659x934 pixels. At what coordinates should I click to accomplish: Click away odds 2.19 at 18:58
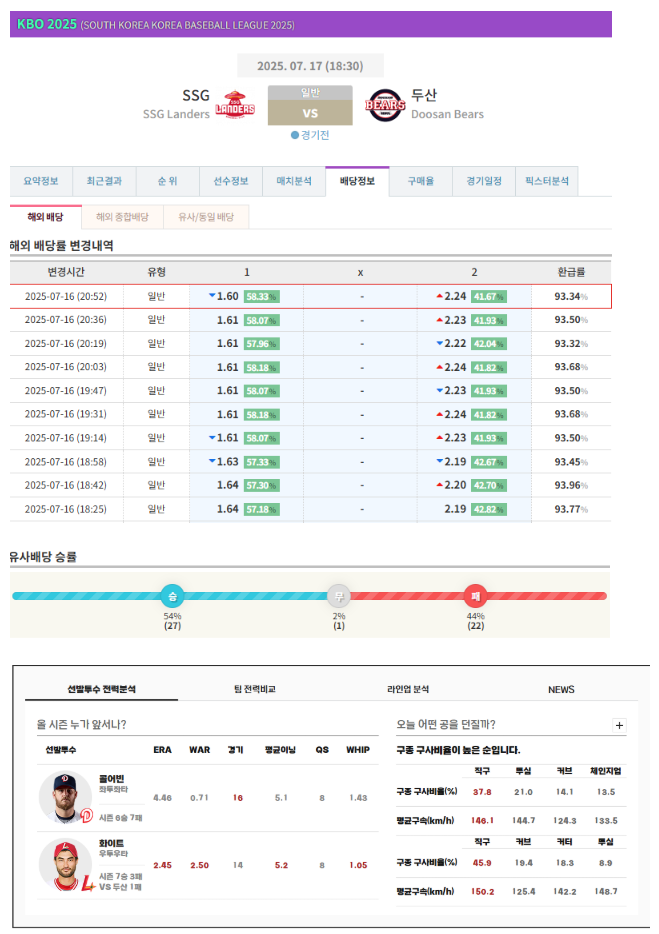click(455, 462)
